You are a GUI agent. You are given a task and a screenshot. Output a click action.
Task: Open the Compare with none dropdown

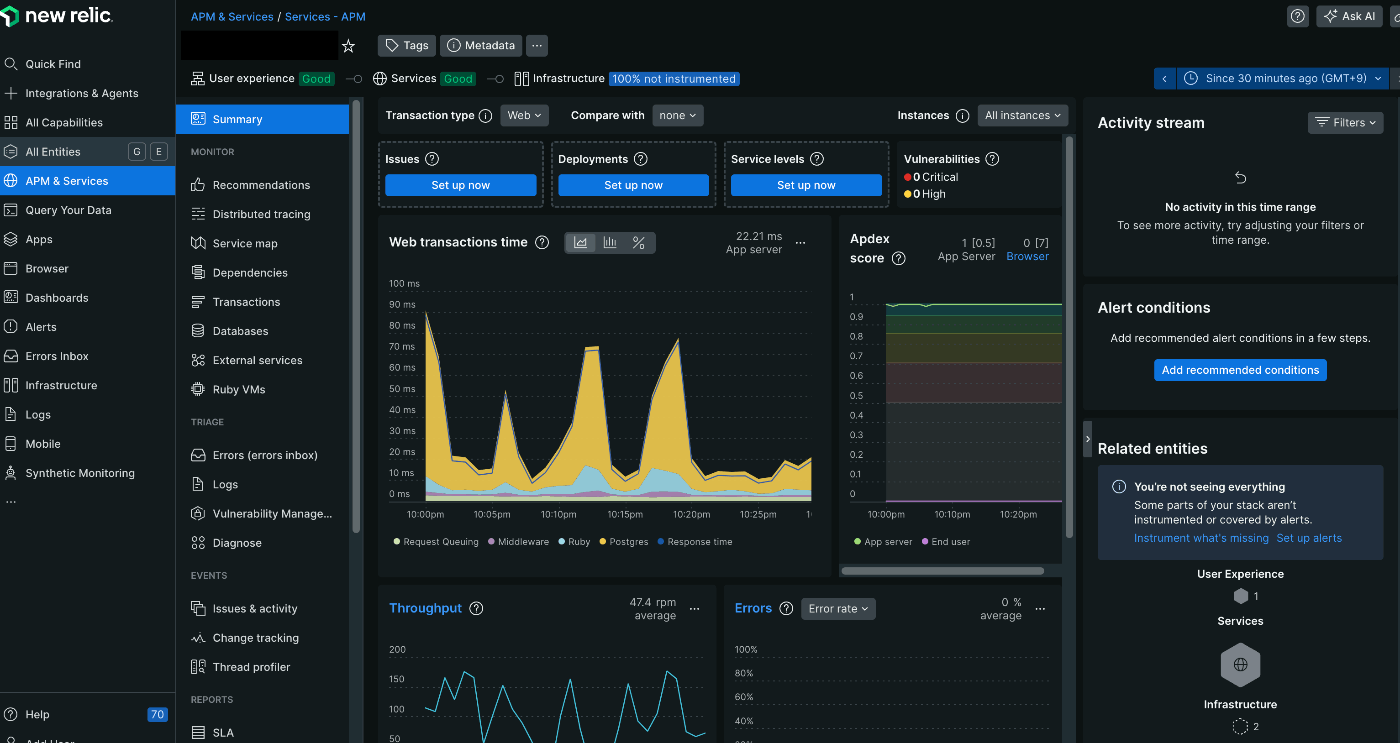point(678,116)
